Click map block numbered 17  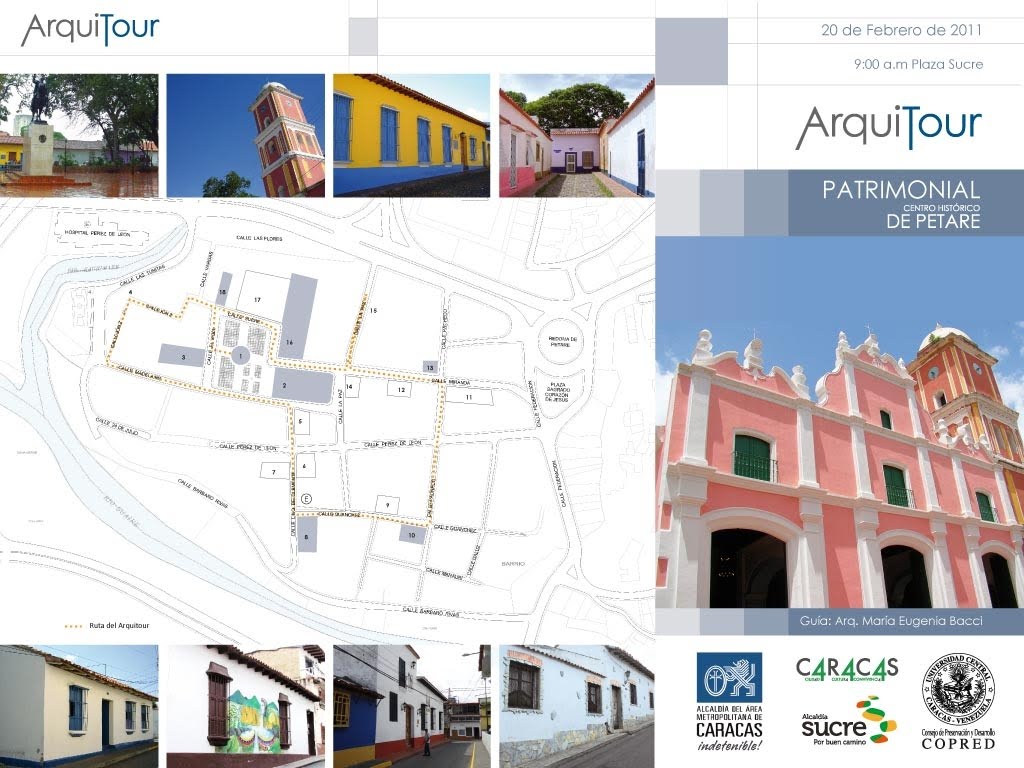tap(262, 298)
